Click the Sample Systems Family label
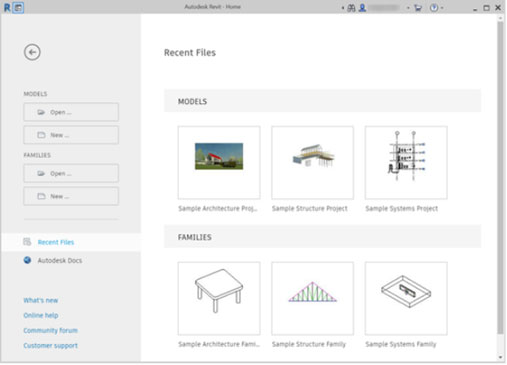 pyautogui.click(x=401, y=344)
